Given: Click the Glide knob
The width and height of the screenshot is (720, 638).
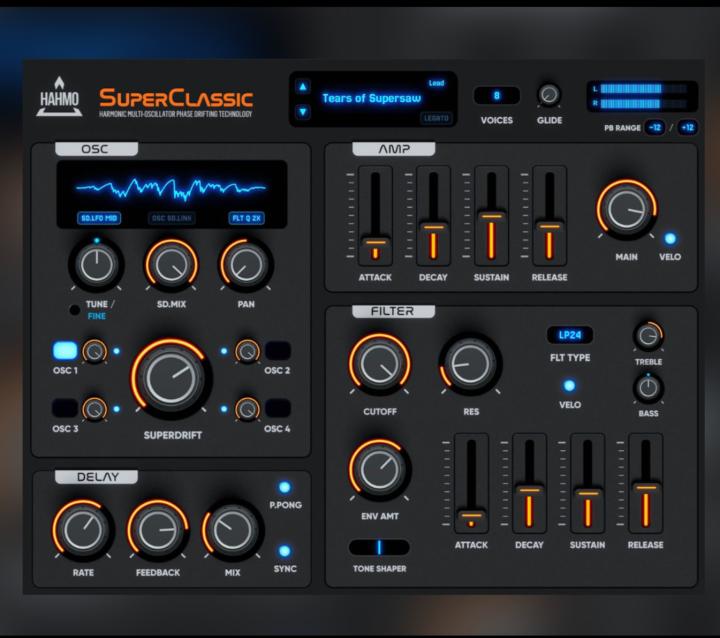Looking at the screenshot, I should click(549, 95).
